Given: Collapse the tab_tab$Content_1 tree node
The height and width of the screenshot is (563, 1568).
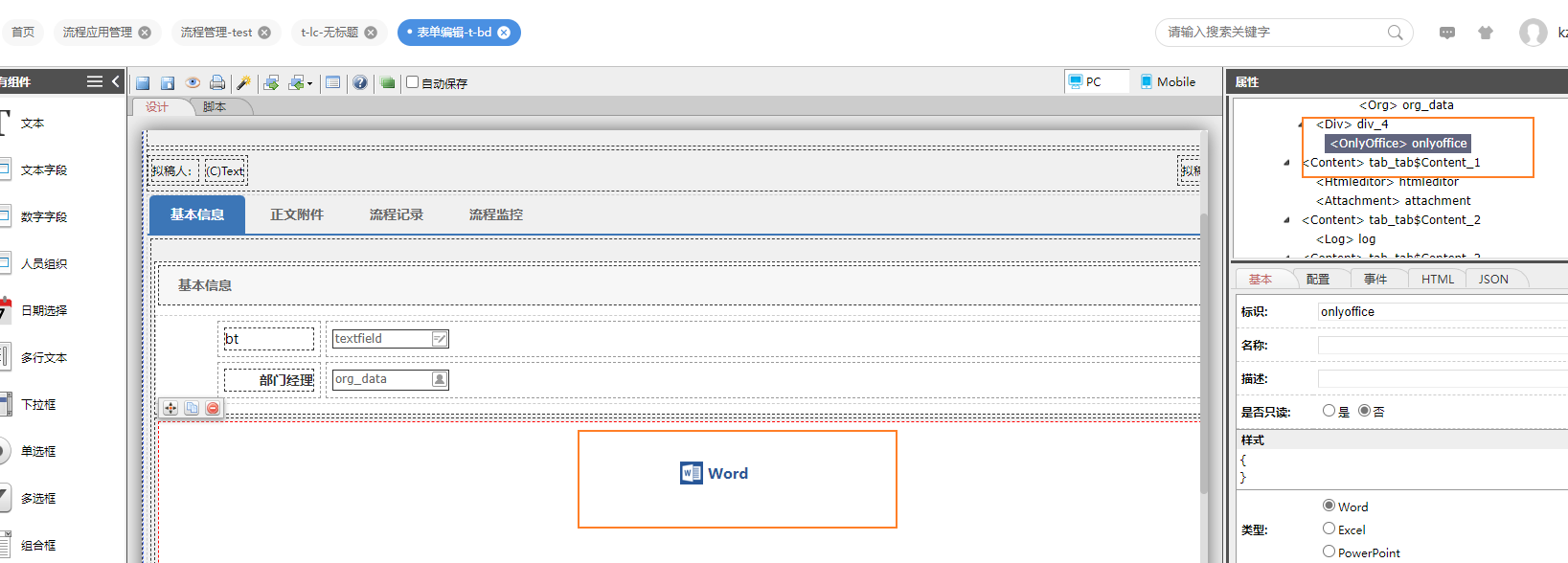Looking at the screenshot, I should [x=1286, y=163].
